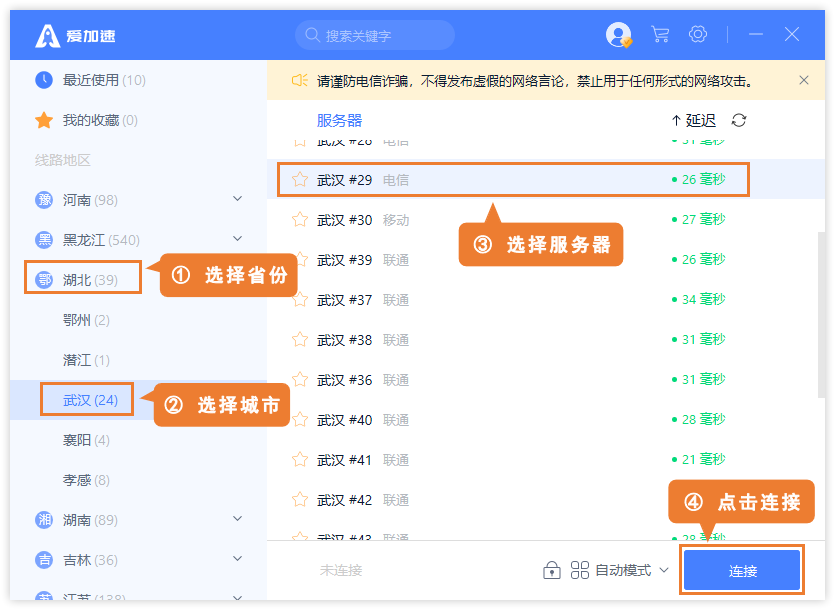
Task: Sort servers by 延迟 latency
Action: (694, 120)
